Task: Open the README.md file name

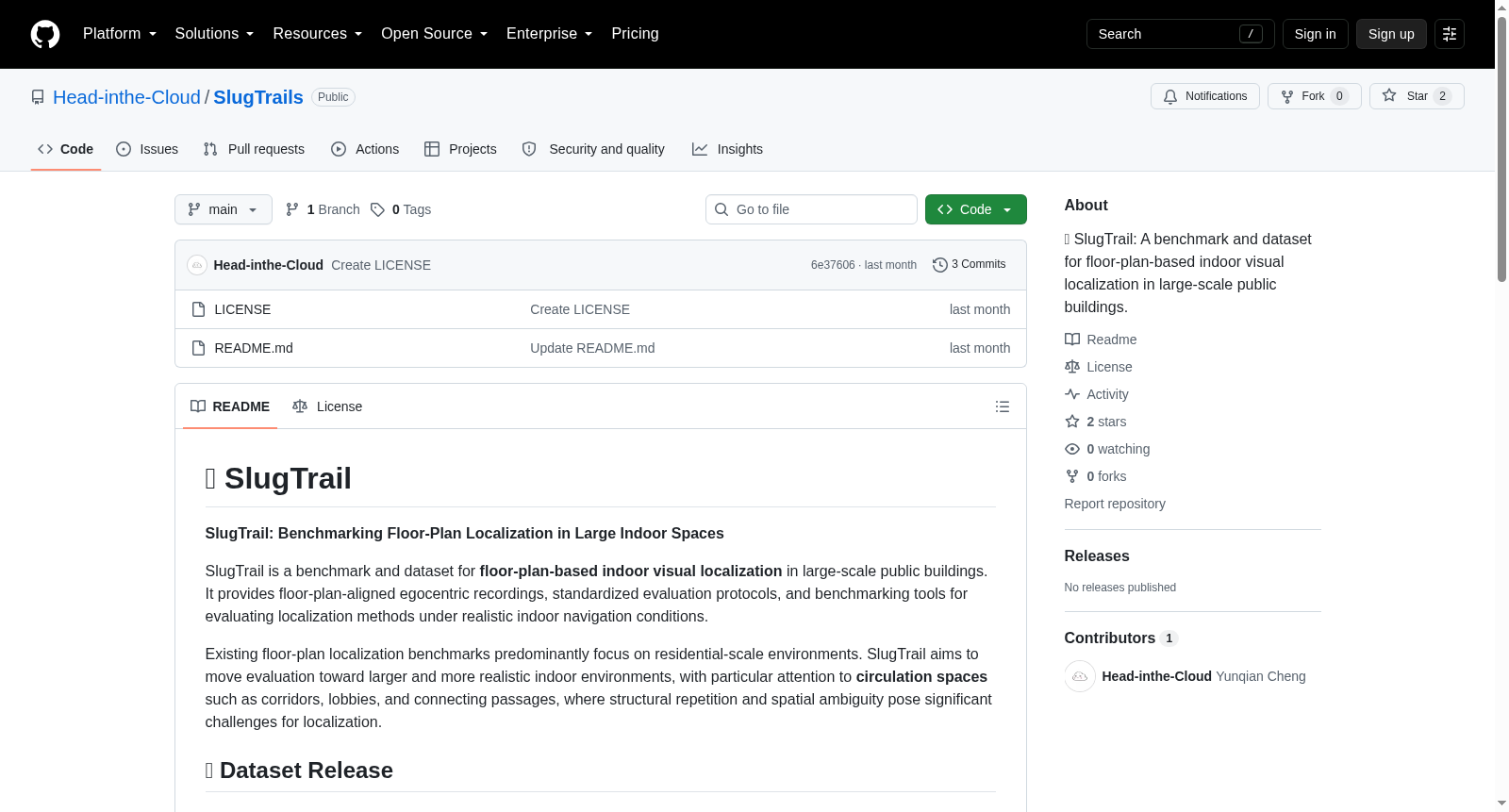Action: coord(254,348)
